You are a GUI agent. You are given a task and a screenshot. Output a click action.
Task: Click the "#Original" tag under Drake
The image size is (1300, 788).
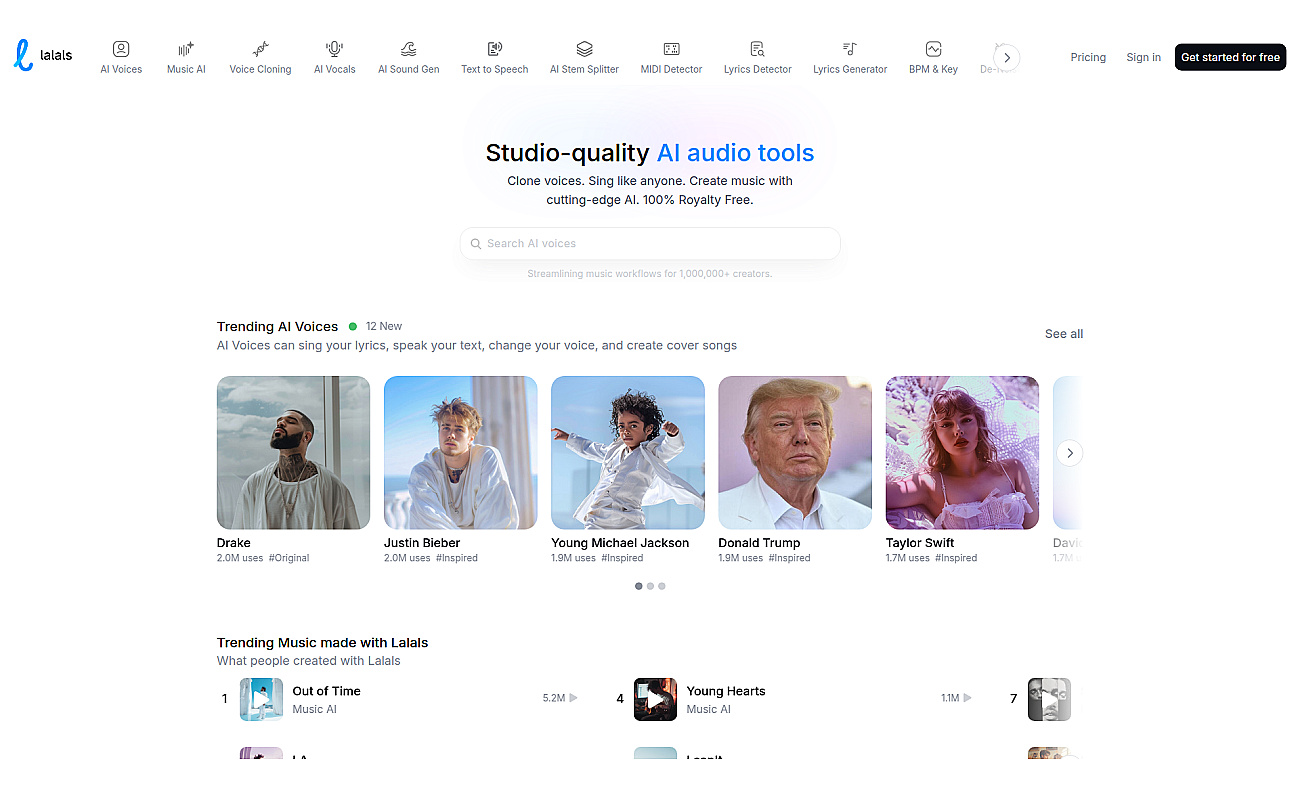click(x=289, y=558)
